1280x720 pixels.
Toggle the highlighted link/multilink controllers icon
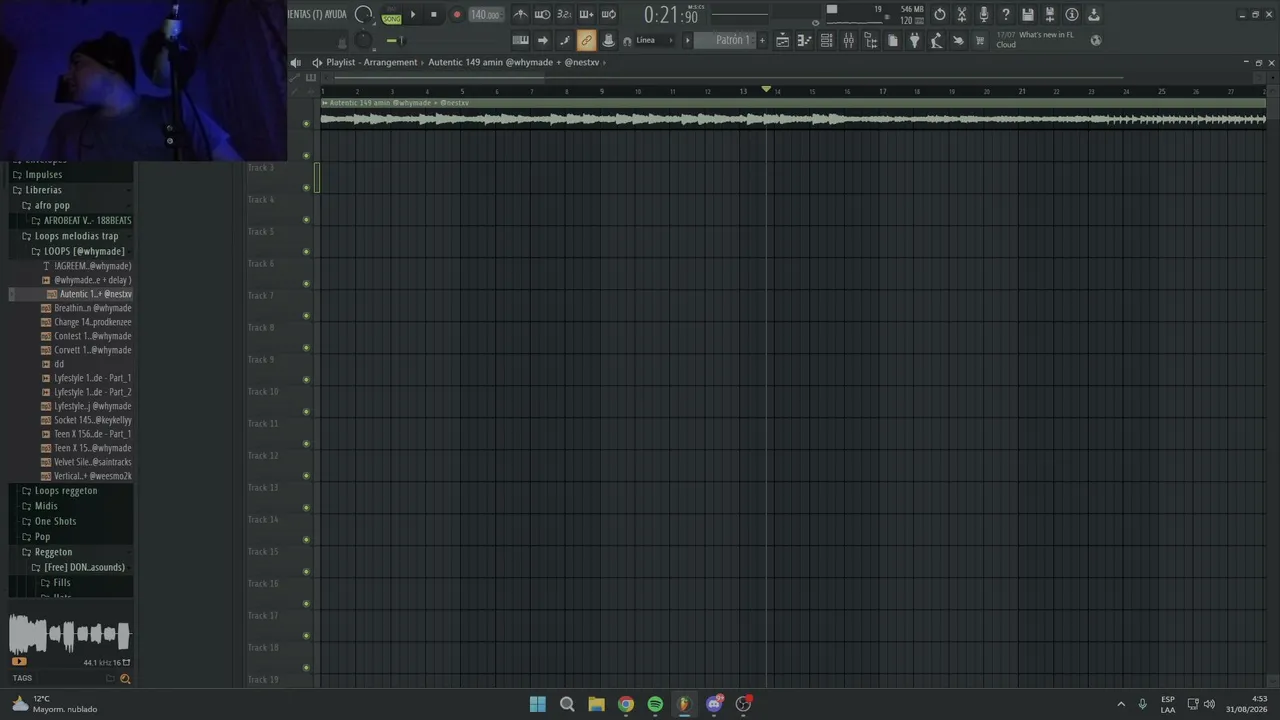(586, 40)
